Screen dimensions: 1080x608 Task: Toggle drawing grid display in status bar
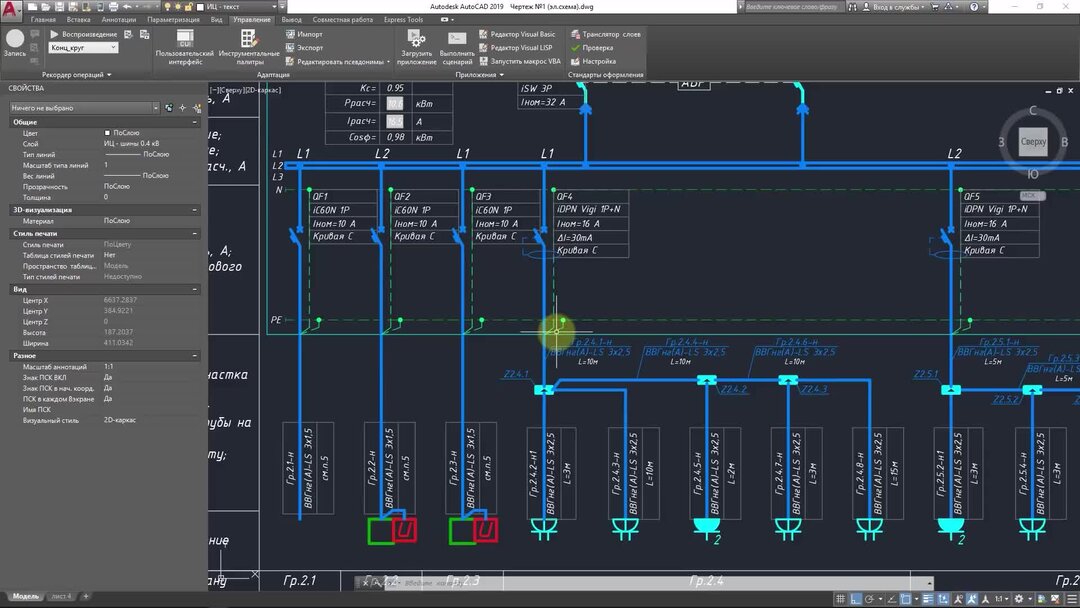tap(840, 599)
